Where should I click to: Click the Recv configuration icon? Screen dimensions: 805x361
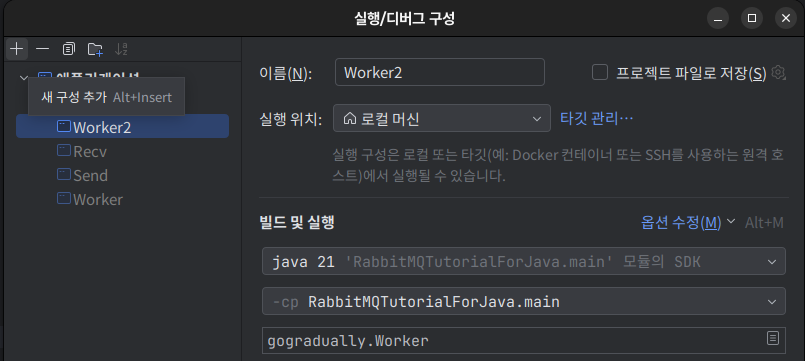(64, 150)
